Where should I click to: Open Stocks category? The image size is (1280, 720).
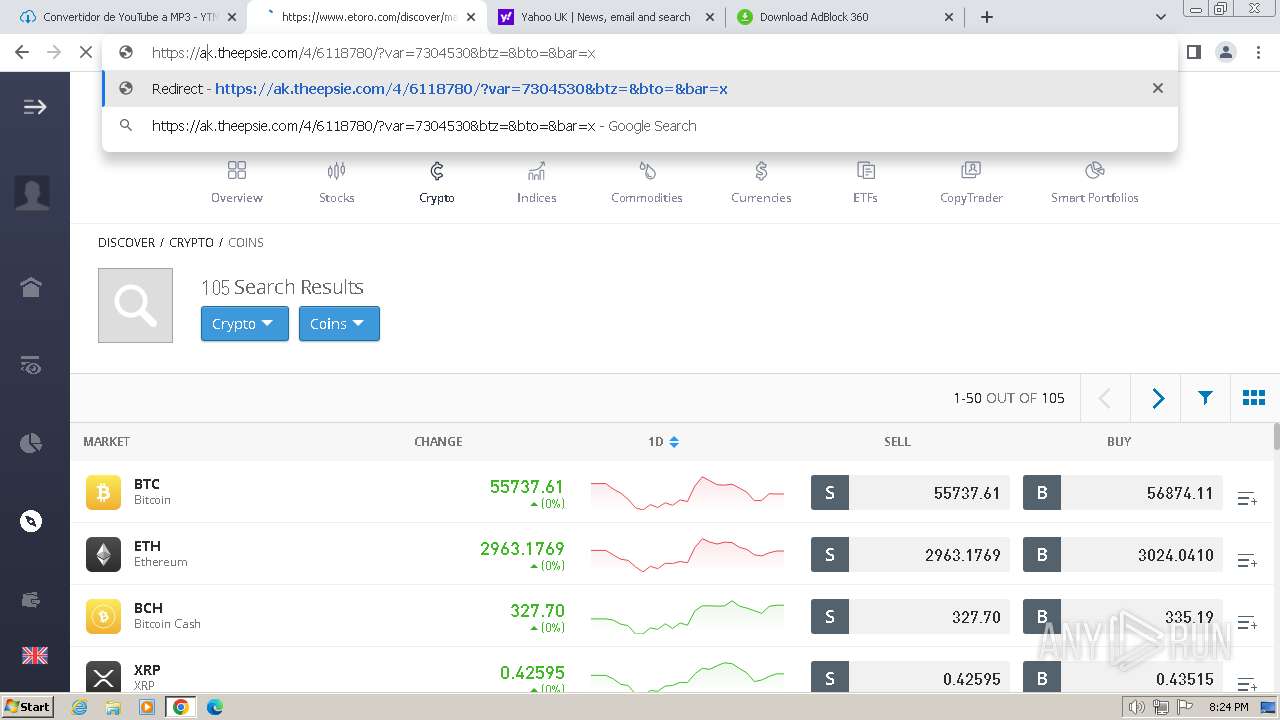(337, 182)
